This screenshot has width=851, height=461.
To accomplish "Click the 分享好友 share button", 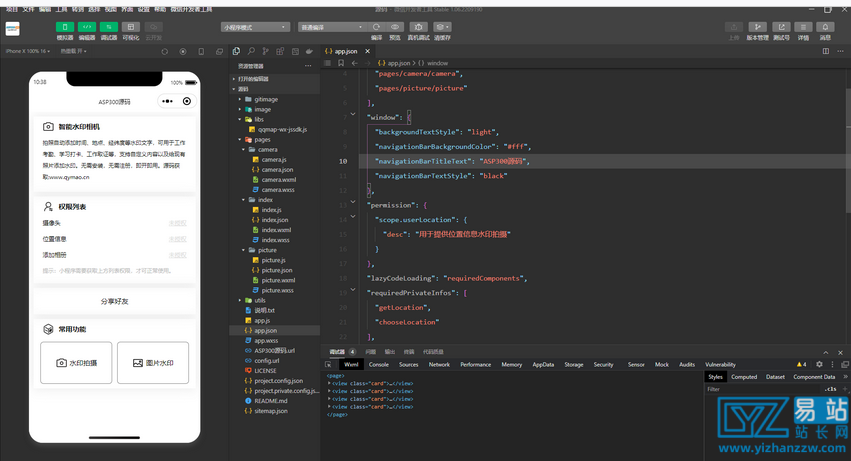I will 114,301.
